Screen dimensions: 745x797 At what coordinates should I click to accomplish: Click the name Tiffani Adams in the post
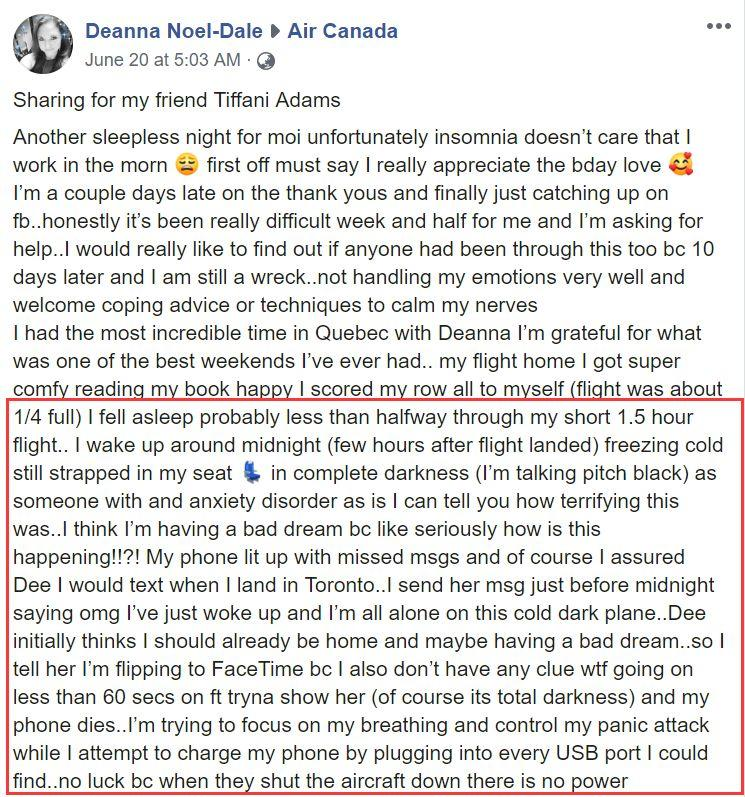click(x=277, y=100)
